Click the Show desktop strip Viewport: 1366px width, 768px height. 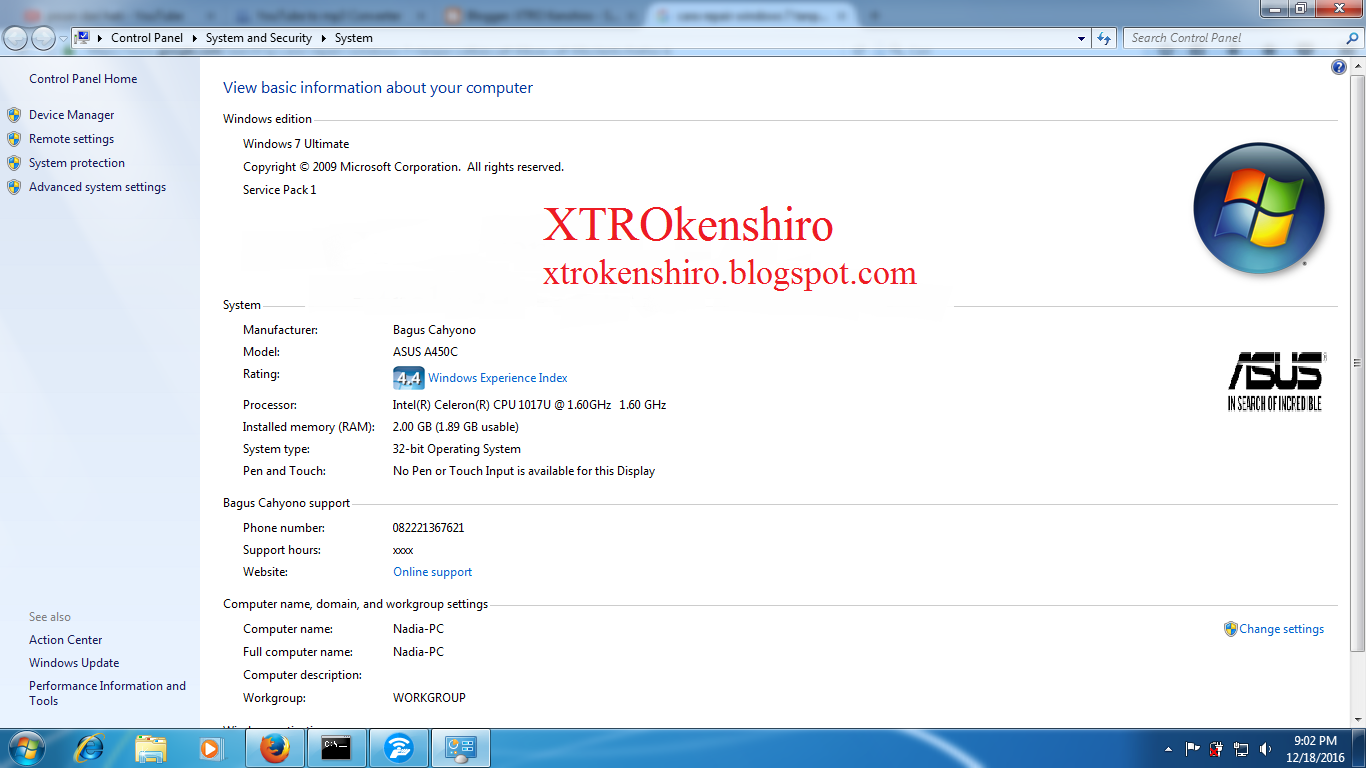click(1359, 748)
